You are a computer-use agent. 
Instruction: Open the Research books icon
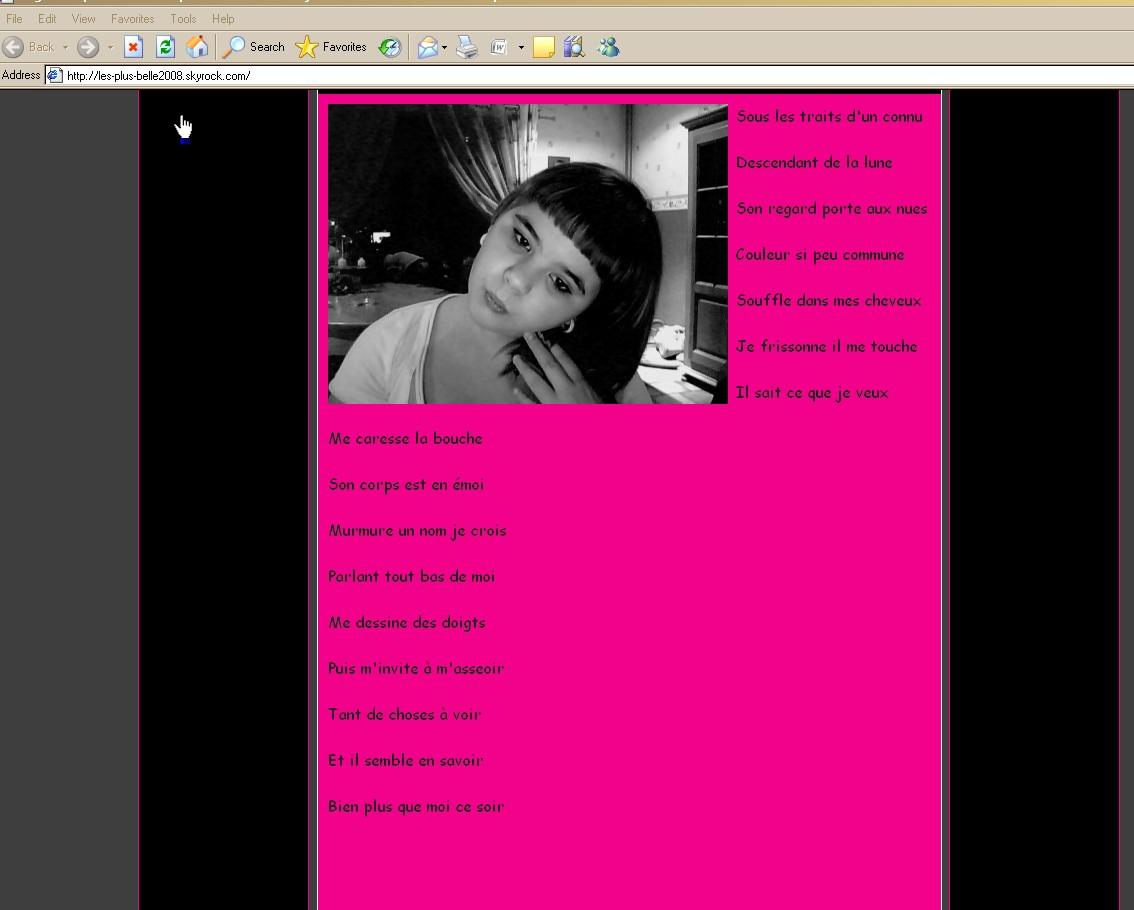(x=574, y=48)
